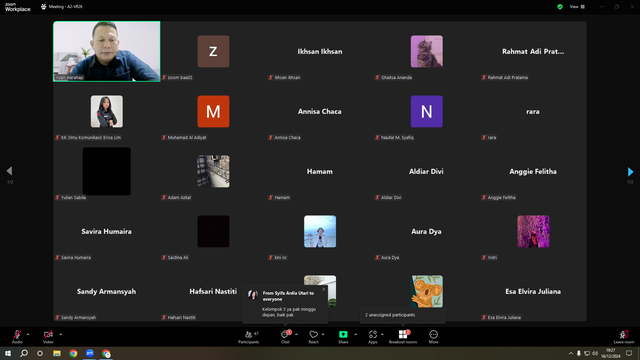
Task: Open the Participants panel
Action: [249, 337]
